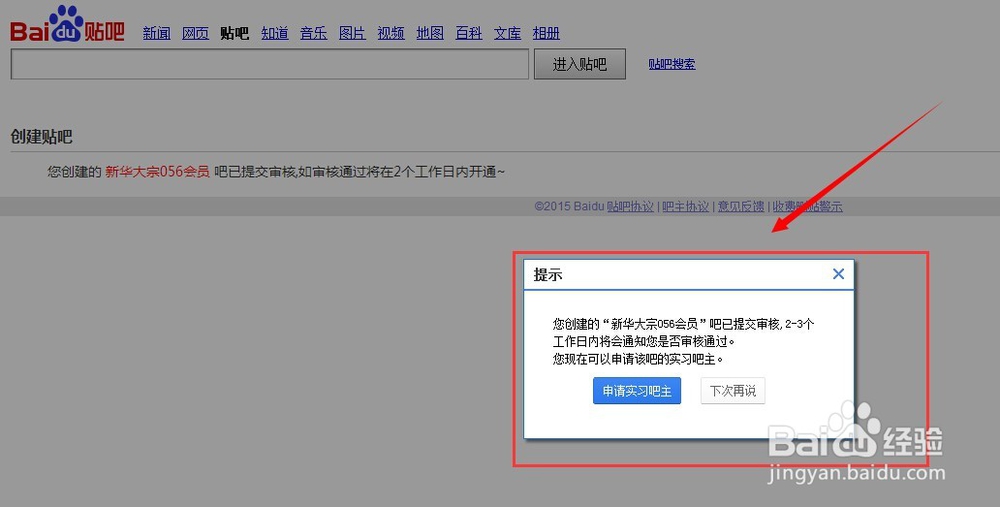
Task: Select the 贴吧 navigation item
Action: (234, 33)
